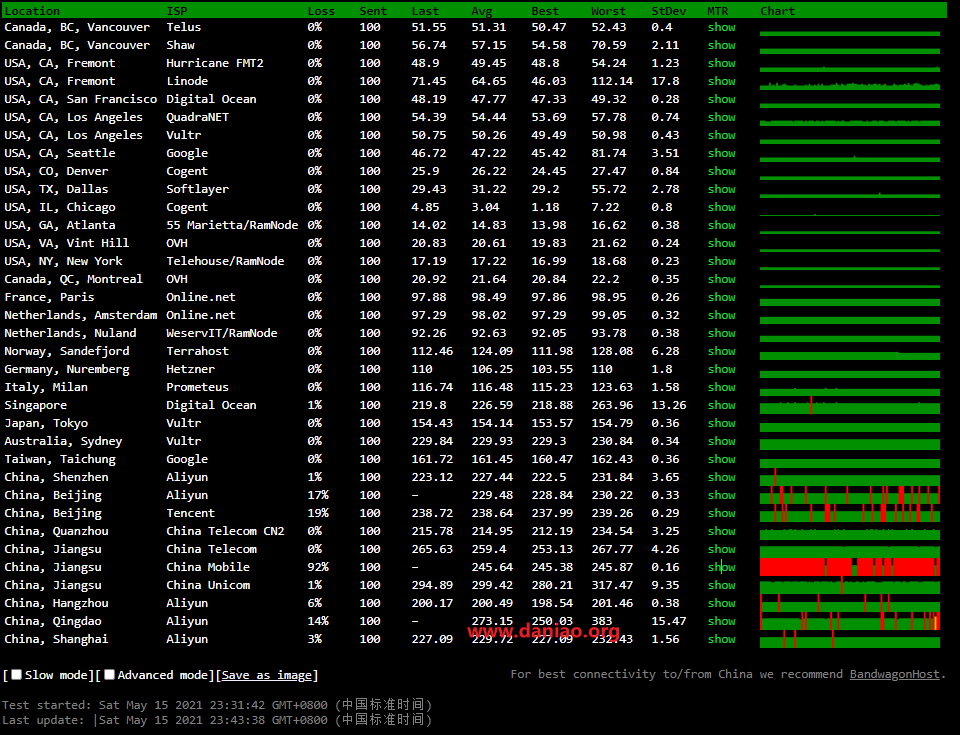
Task: Show MTR for Singapore Digital Ocean
Action: coord(721,405)
